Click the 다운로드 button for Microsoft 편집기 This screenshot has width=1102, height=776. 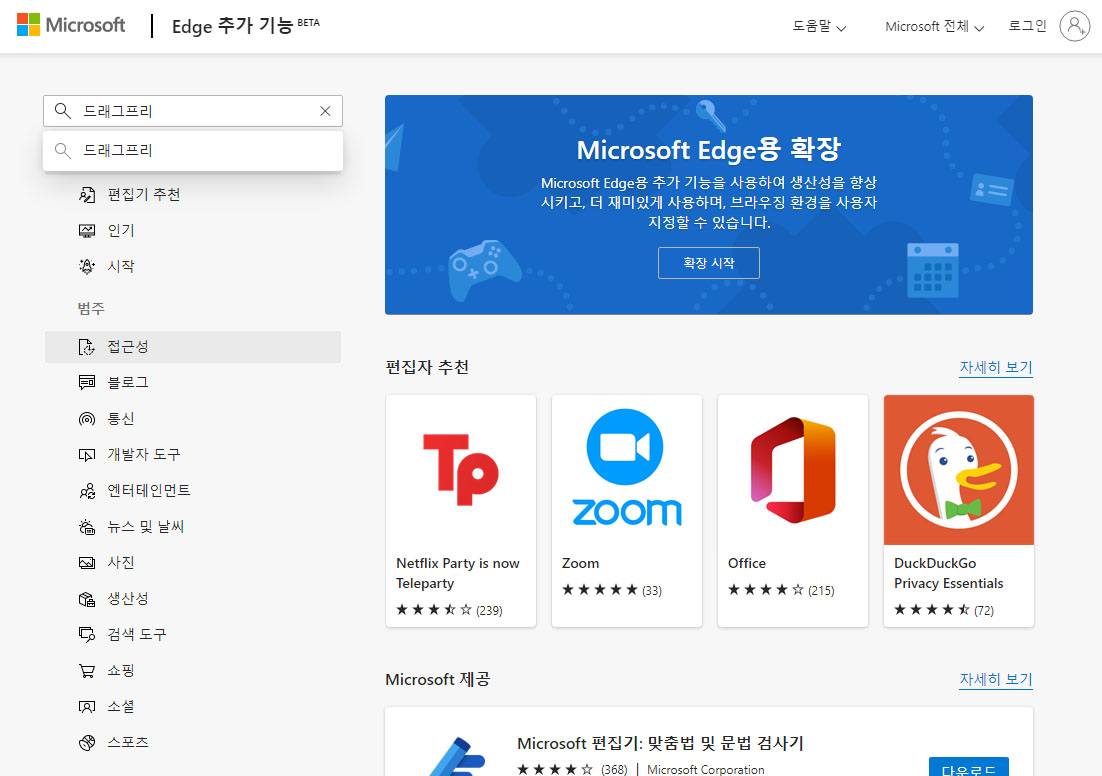coord(968,768)
